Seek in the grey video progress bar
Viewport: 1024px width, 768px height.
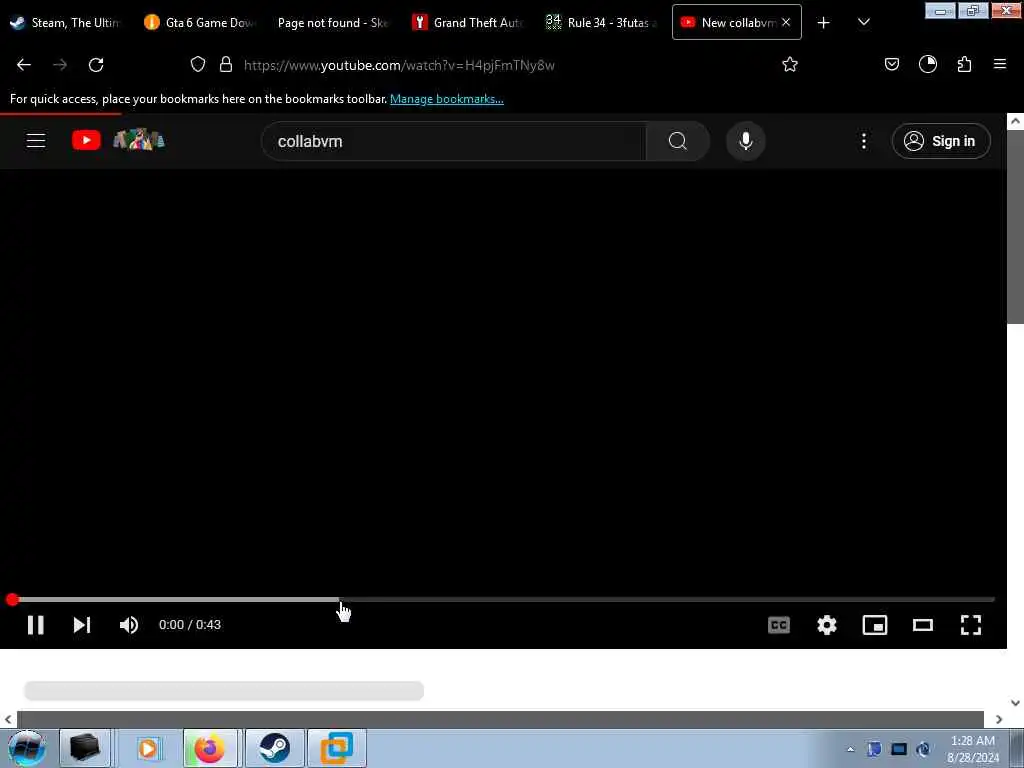tap(506, 600)
